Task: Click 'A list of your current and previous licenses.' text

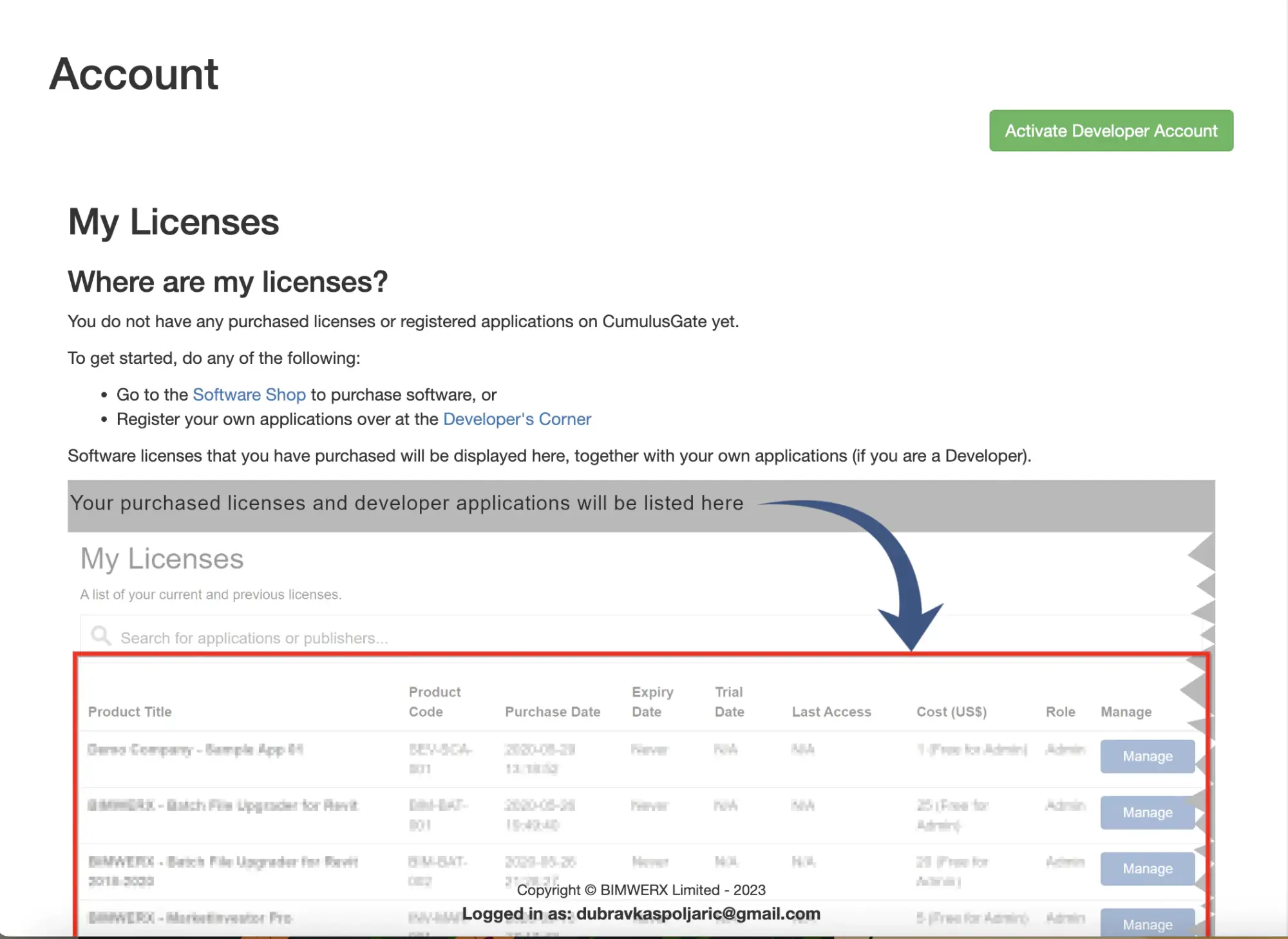Action: pyautogui.click(x=211, y=594)
